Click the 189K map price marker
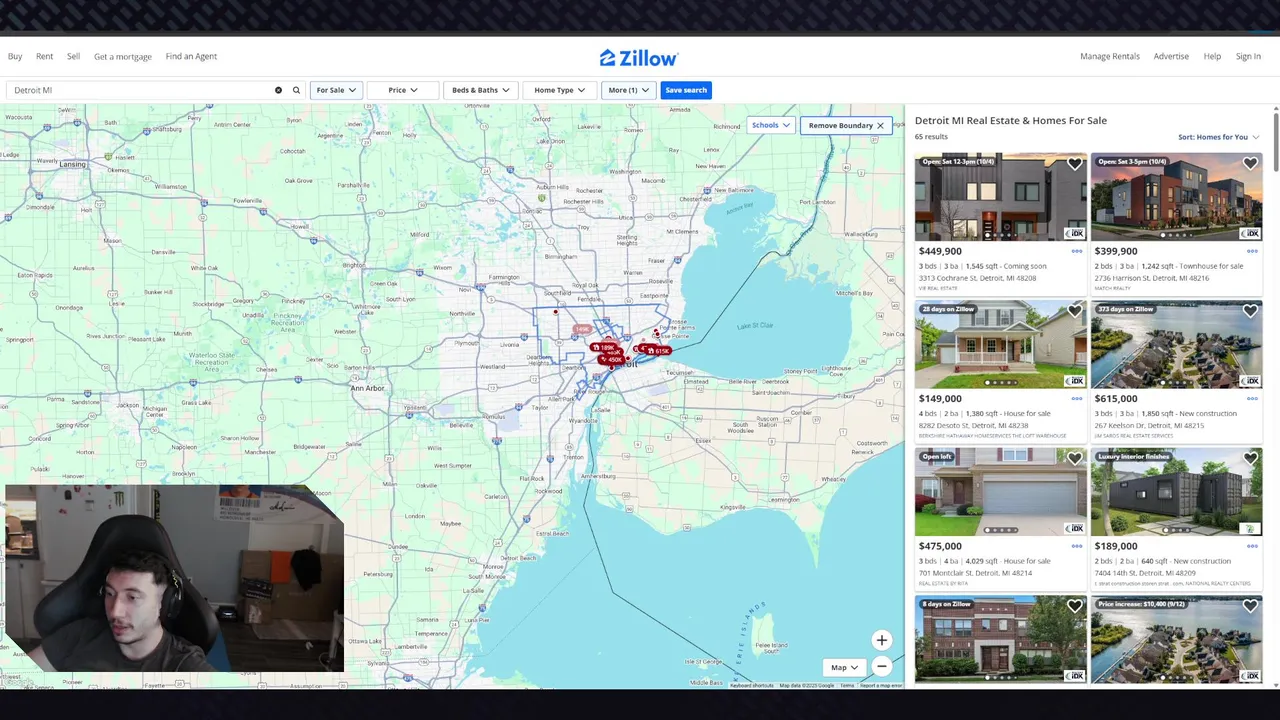Viewport: 1280px width, 720px height. coord(603,348)
